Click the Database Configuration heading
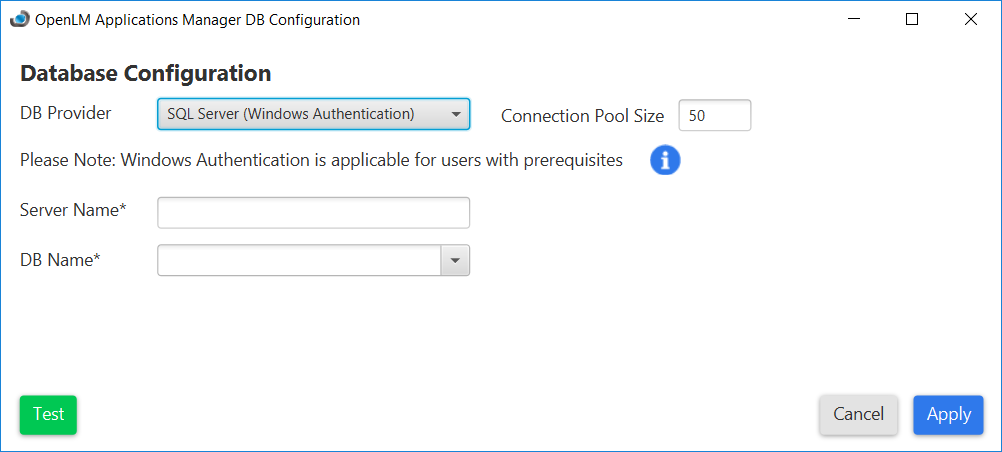 point(146,73)
